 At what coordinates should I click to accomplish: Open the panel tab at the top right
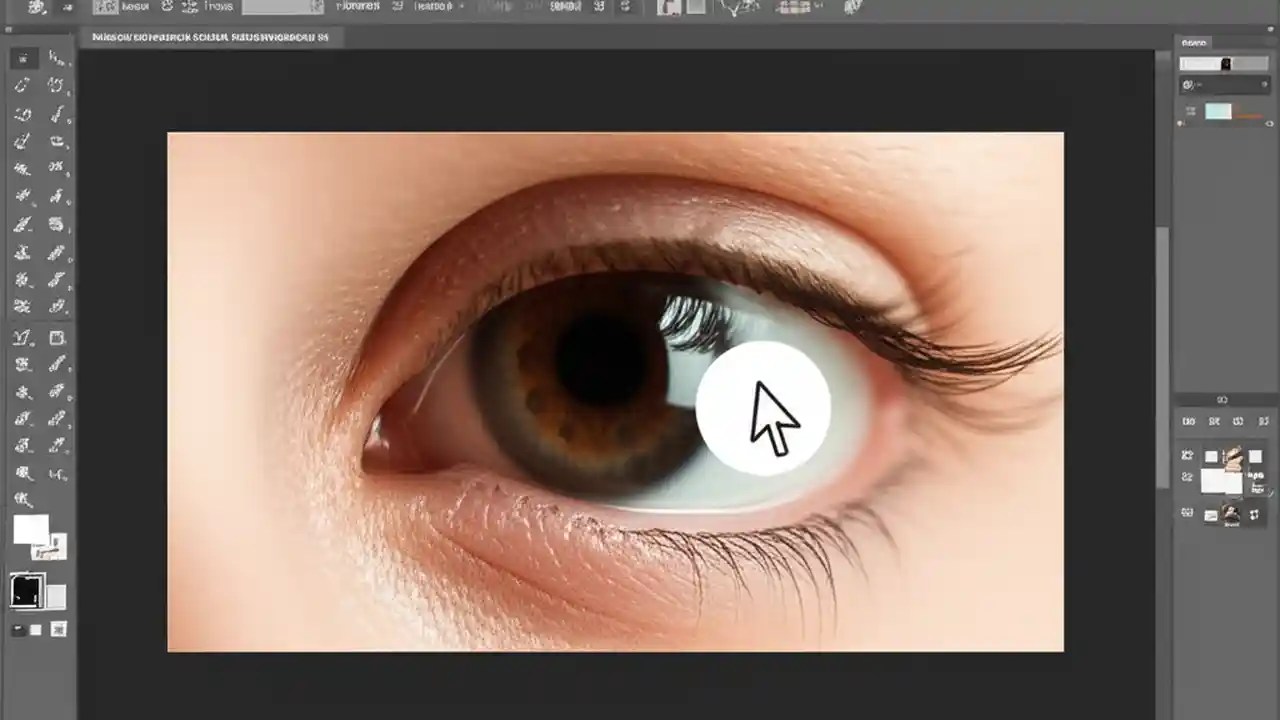[1196, 43]
